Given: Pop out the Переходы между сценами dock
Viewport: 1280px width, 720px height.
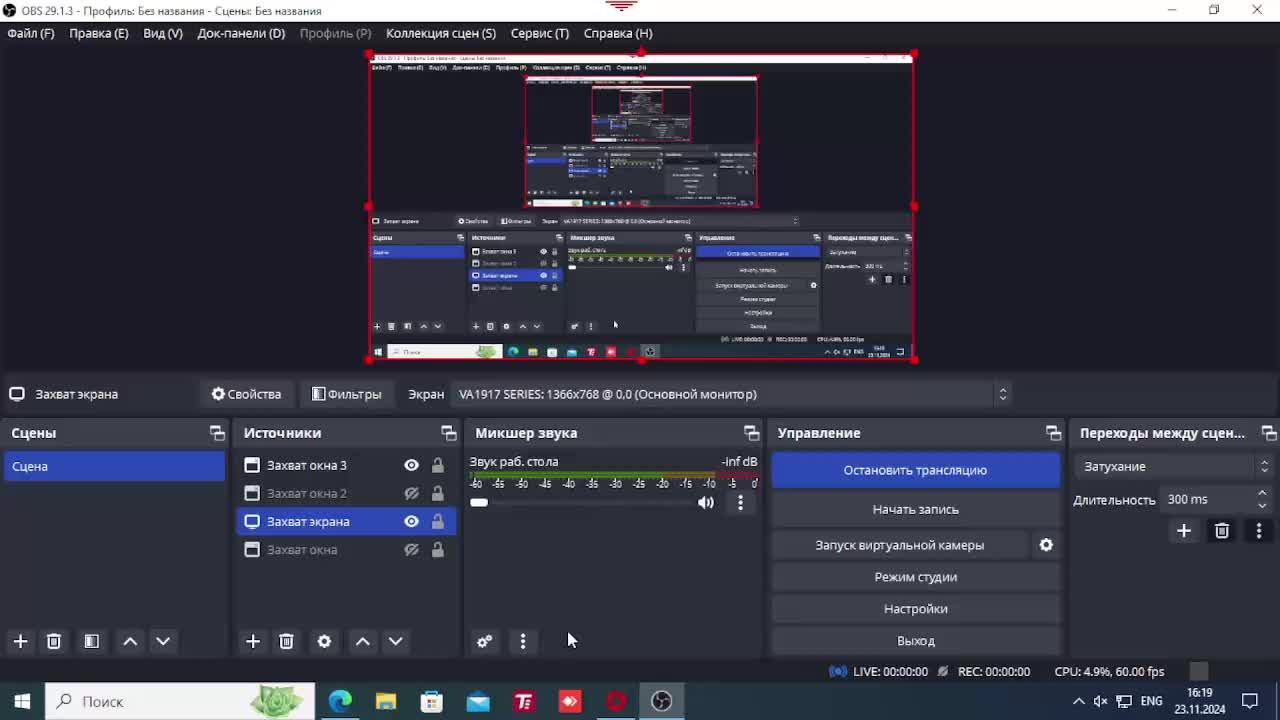Looking at the screenshot, I should click(x=1269, y=433).
